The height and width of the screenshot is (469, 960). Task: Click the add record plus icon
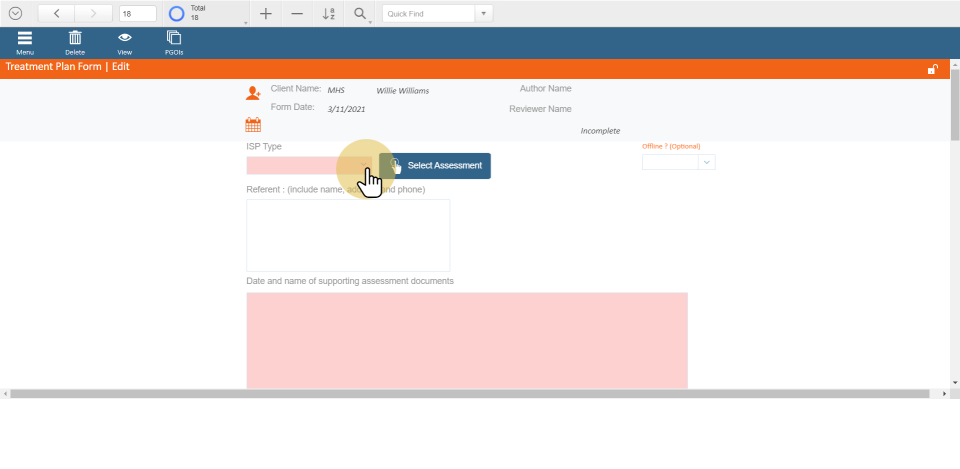coord(265,14)
